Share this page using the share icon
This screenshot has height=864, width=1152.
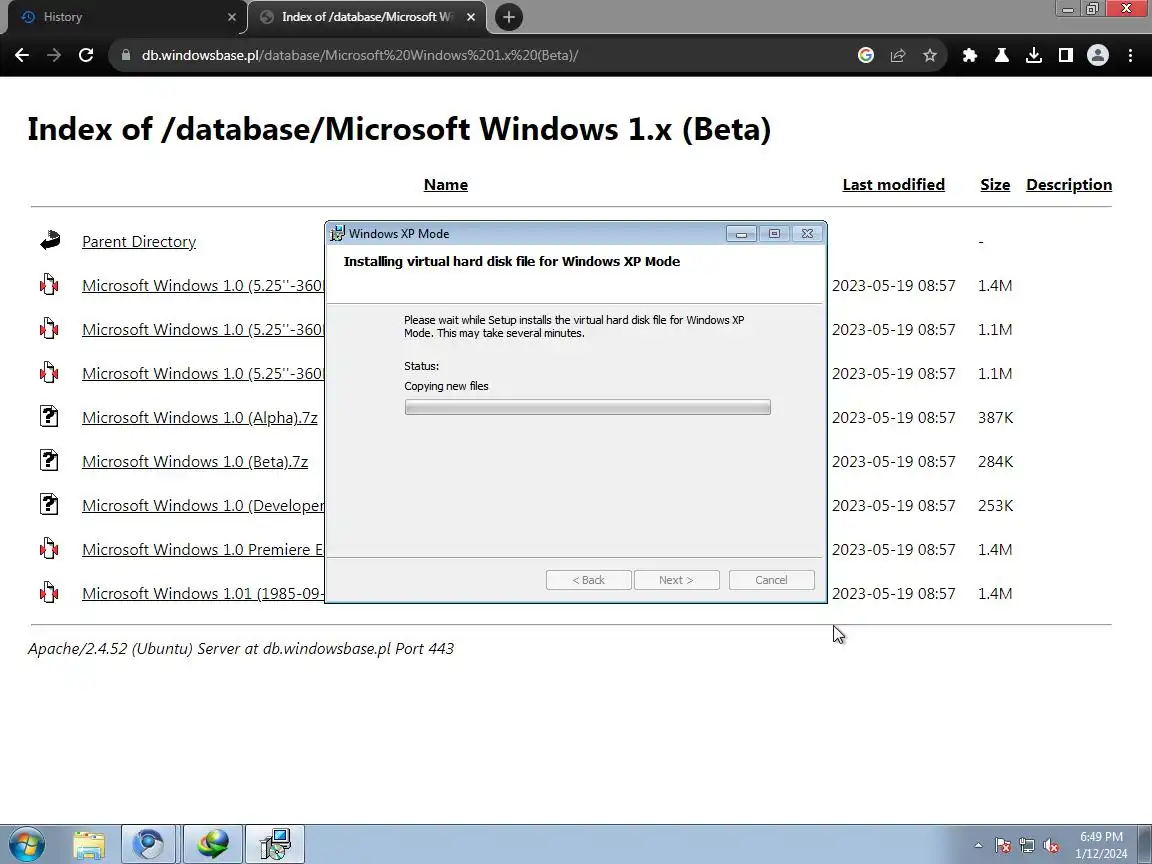click(x=898, y=55)
